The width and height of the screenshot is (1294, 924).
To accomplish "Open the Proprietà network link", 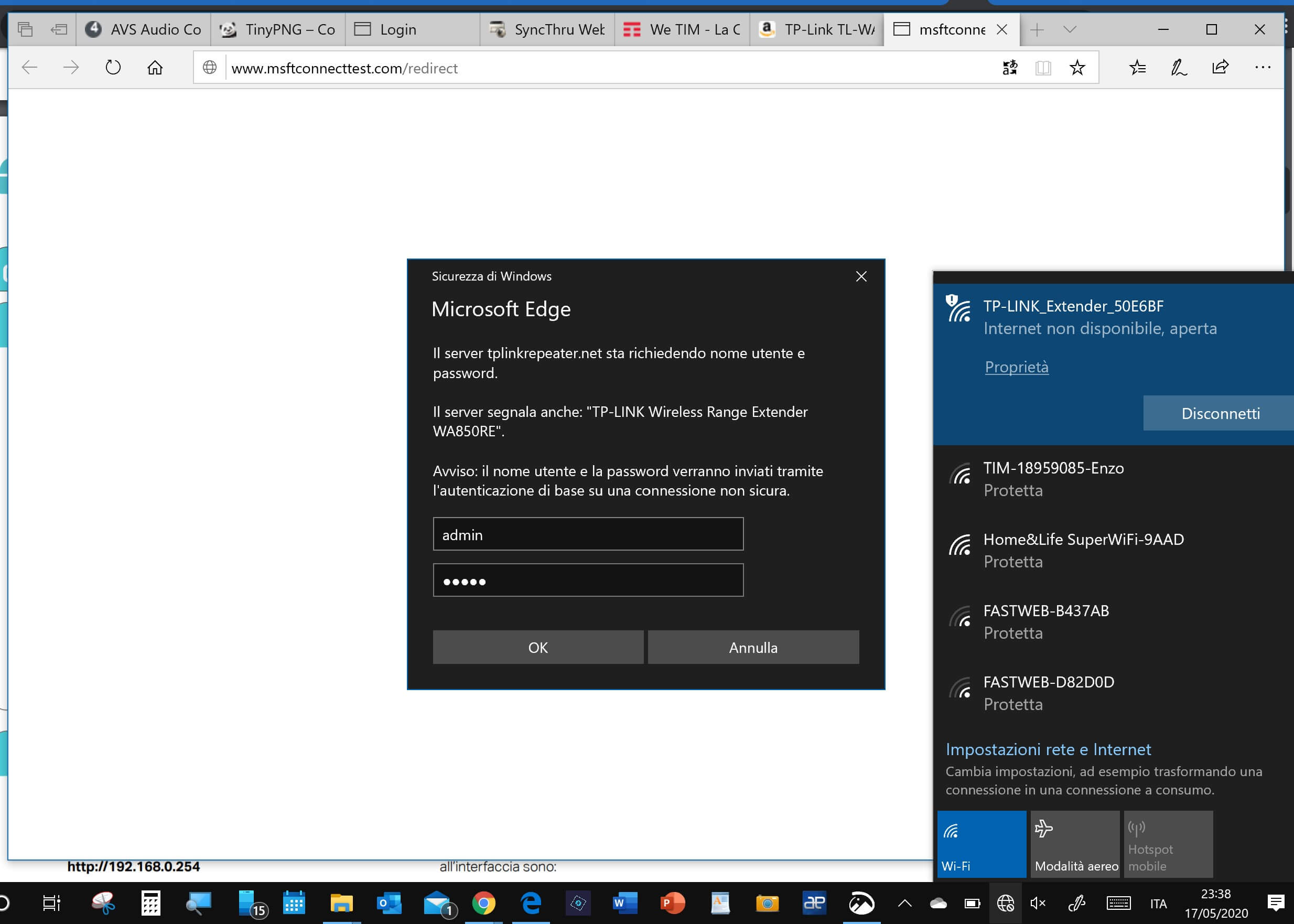I will (1017, 367).
